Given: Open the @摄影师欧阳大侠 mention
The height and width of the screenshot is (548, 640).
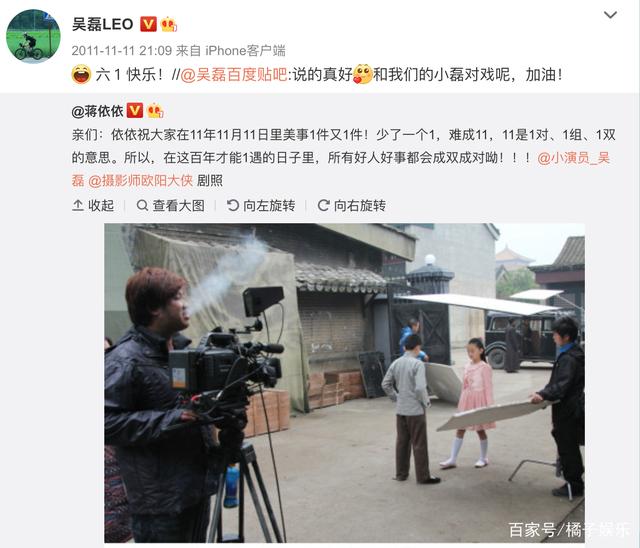Looking at the screenshot, I should tap(140, 181).
